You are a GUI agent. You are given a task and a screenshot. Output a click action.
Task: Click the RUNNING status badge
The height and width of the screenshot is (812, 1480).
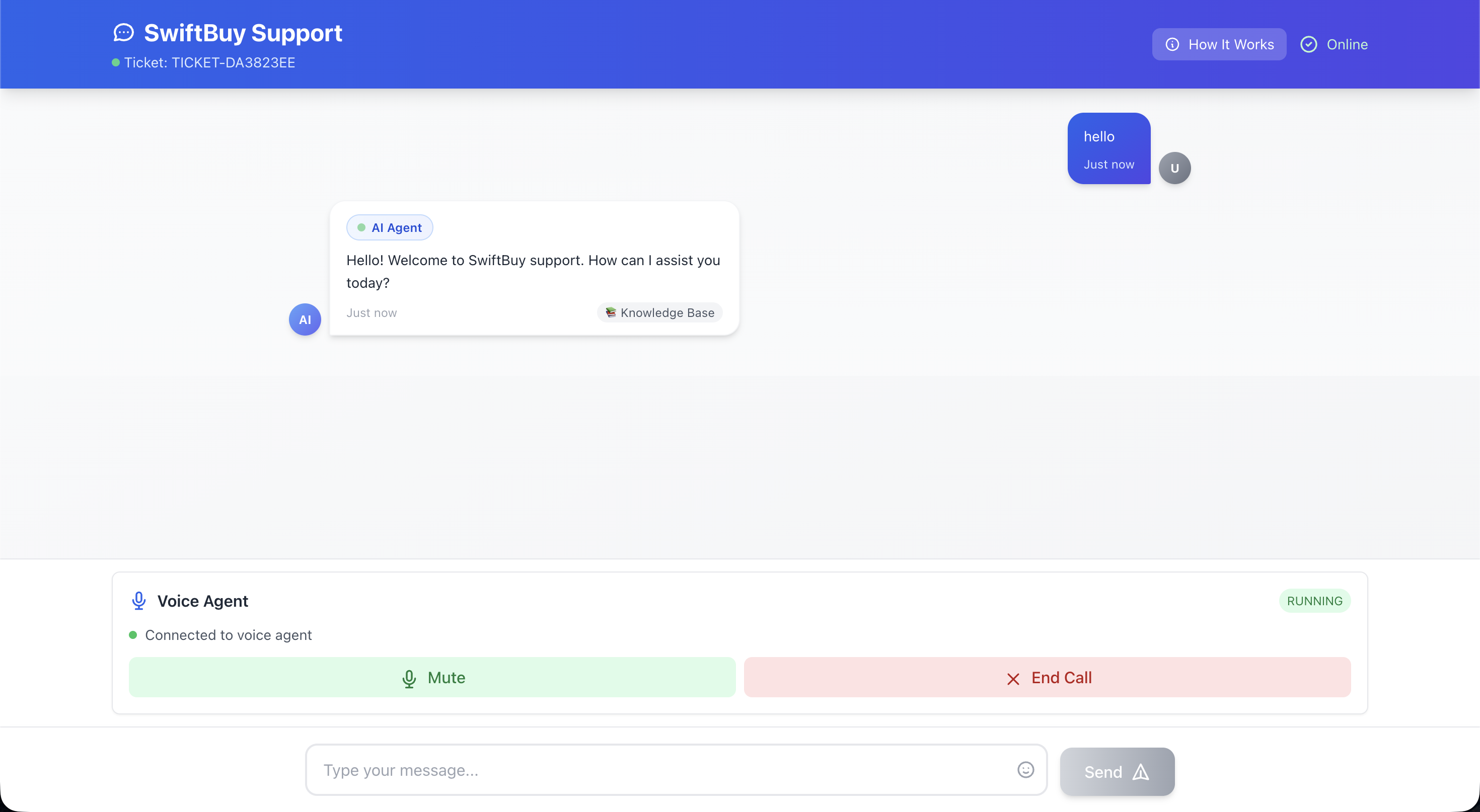(x=1314, y=601)
